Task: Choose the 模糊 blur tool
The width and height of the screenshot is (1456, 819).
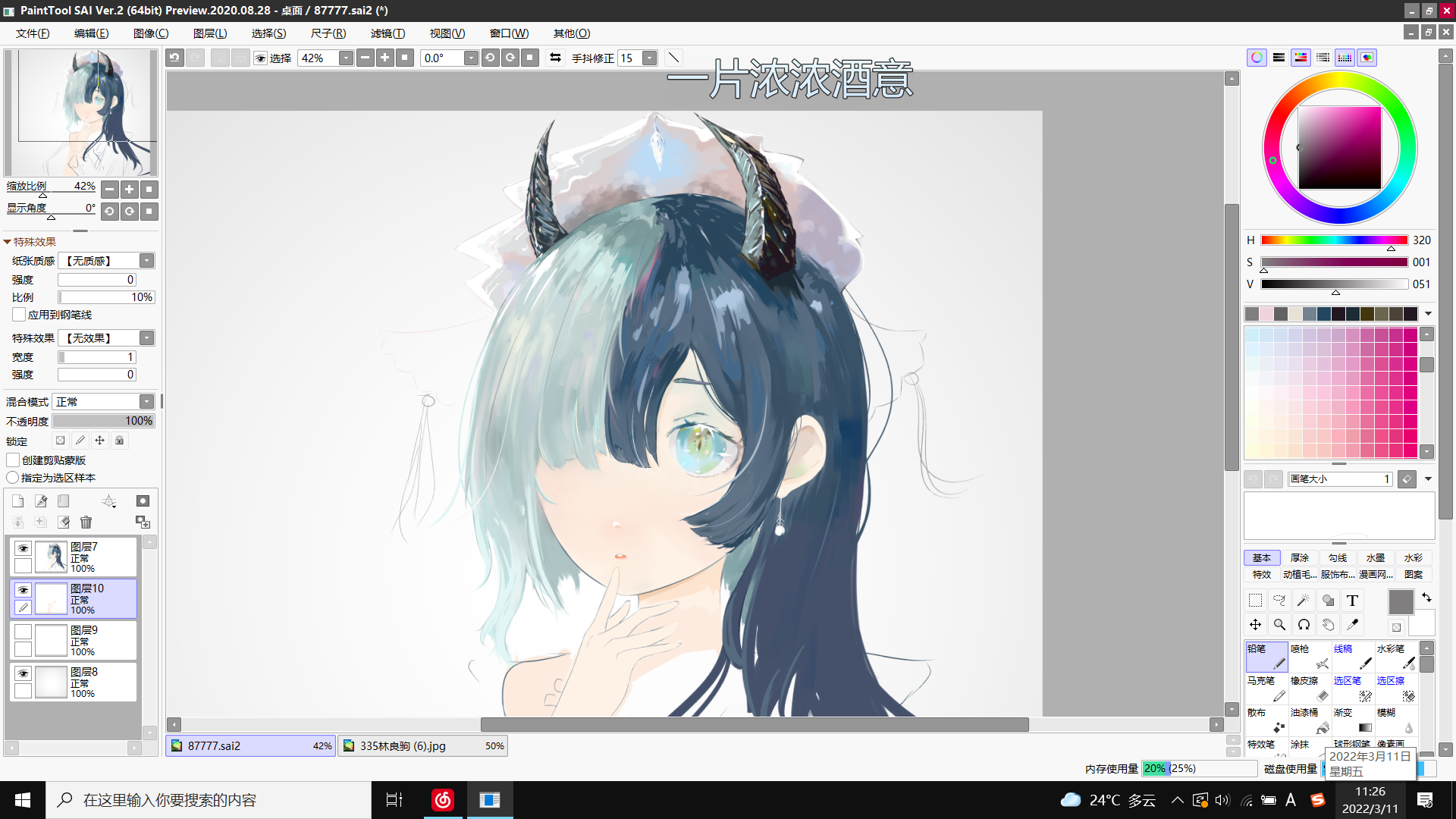Action: 1396,720
